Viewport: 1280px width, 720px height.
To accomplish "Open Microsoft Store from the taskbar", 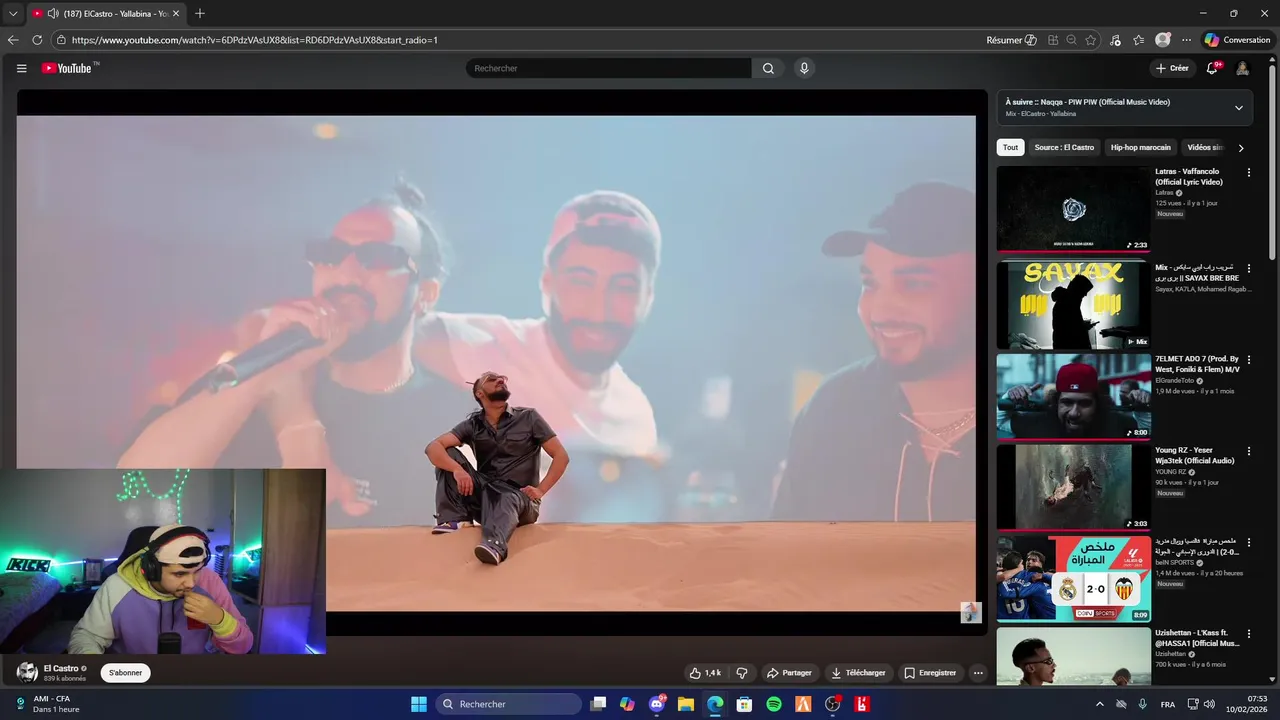I will coord(744,704).
